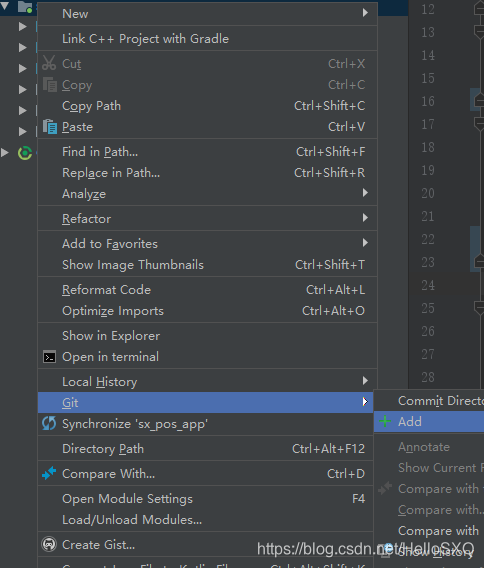This screenshot has width=484, height=568.
Task: Expand Add to Favorites submenu arrow
Action: 365,243
